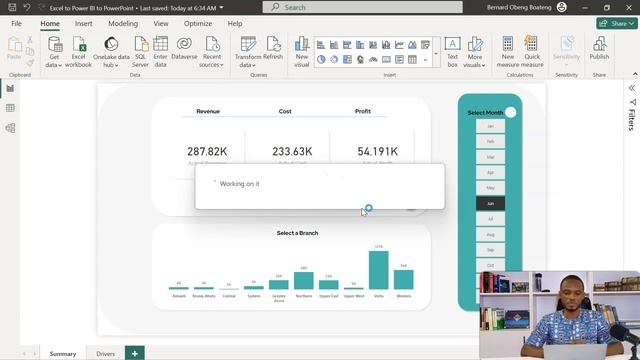Insert a line chart visual
The height and width of the screenshot is (360, 640).
point(399,45)
